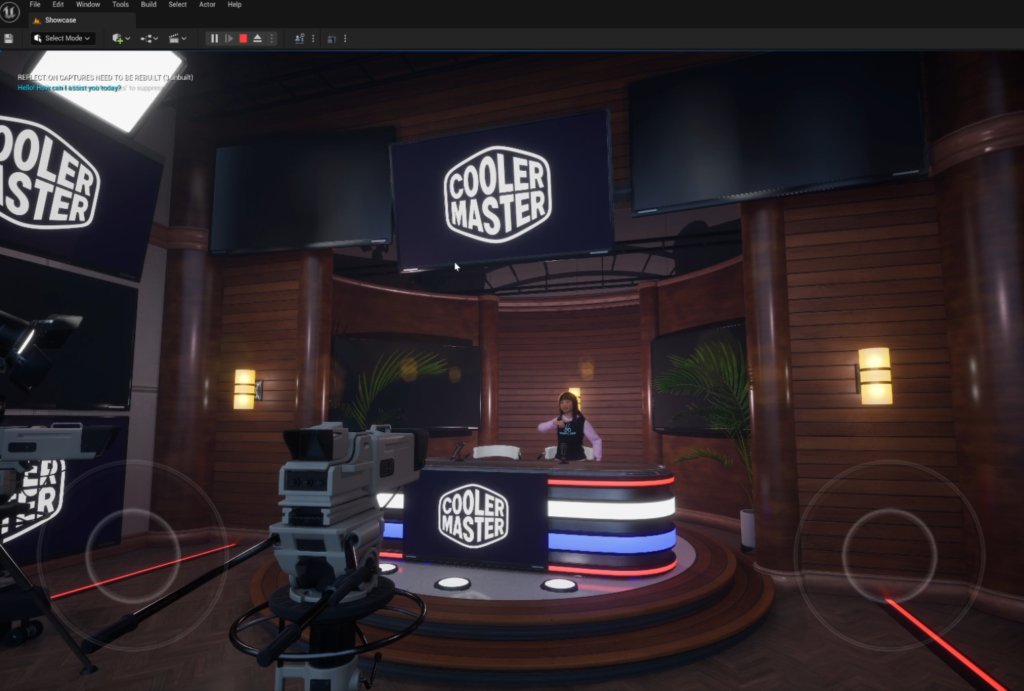Open the Edit menu

pyautogui.click(x=58, y=5)
